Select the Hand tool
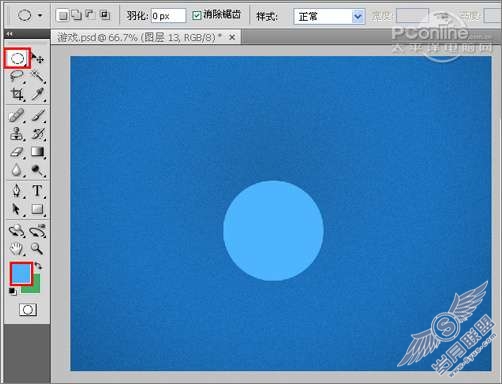This screenshot has height=384, width=502. pos(17,249)
